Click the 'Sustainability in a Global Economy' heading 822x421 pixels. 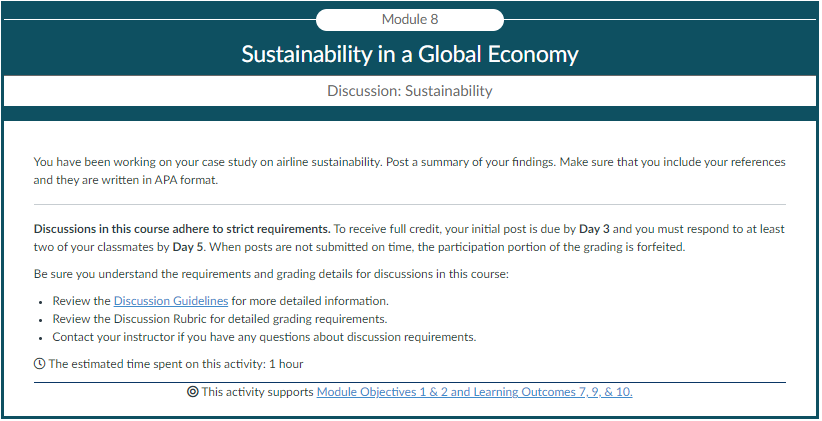pos(410,54)
